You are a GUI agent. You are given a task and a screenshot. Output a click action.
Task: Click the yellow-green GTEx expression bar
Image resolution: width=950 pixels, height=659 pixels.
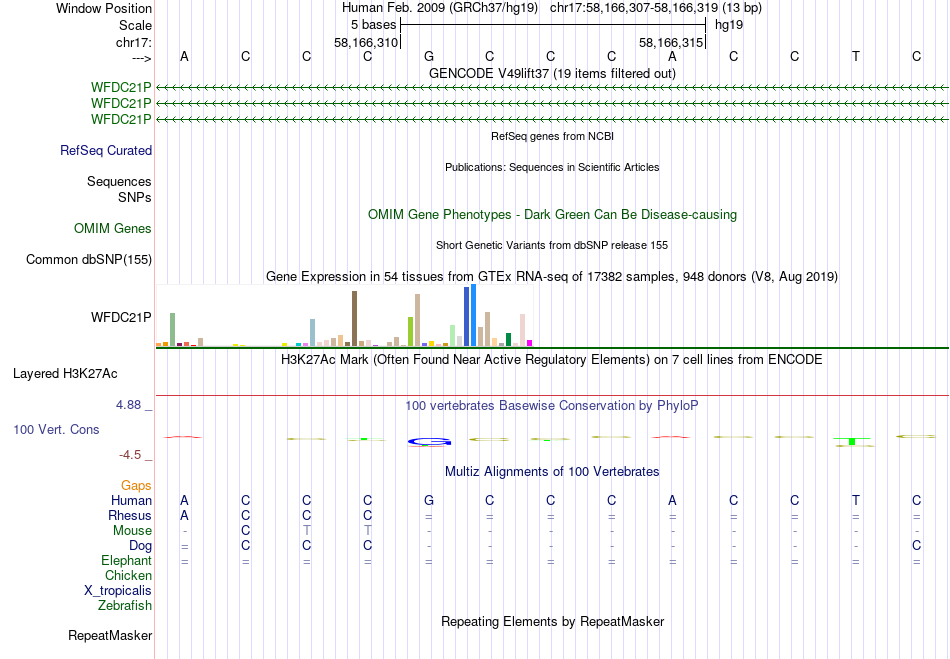click(410, 331)
